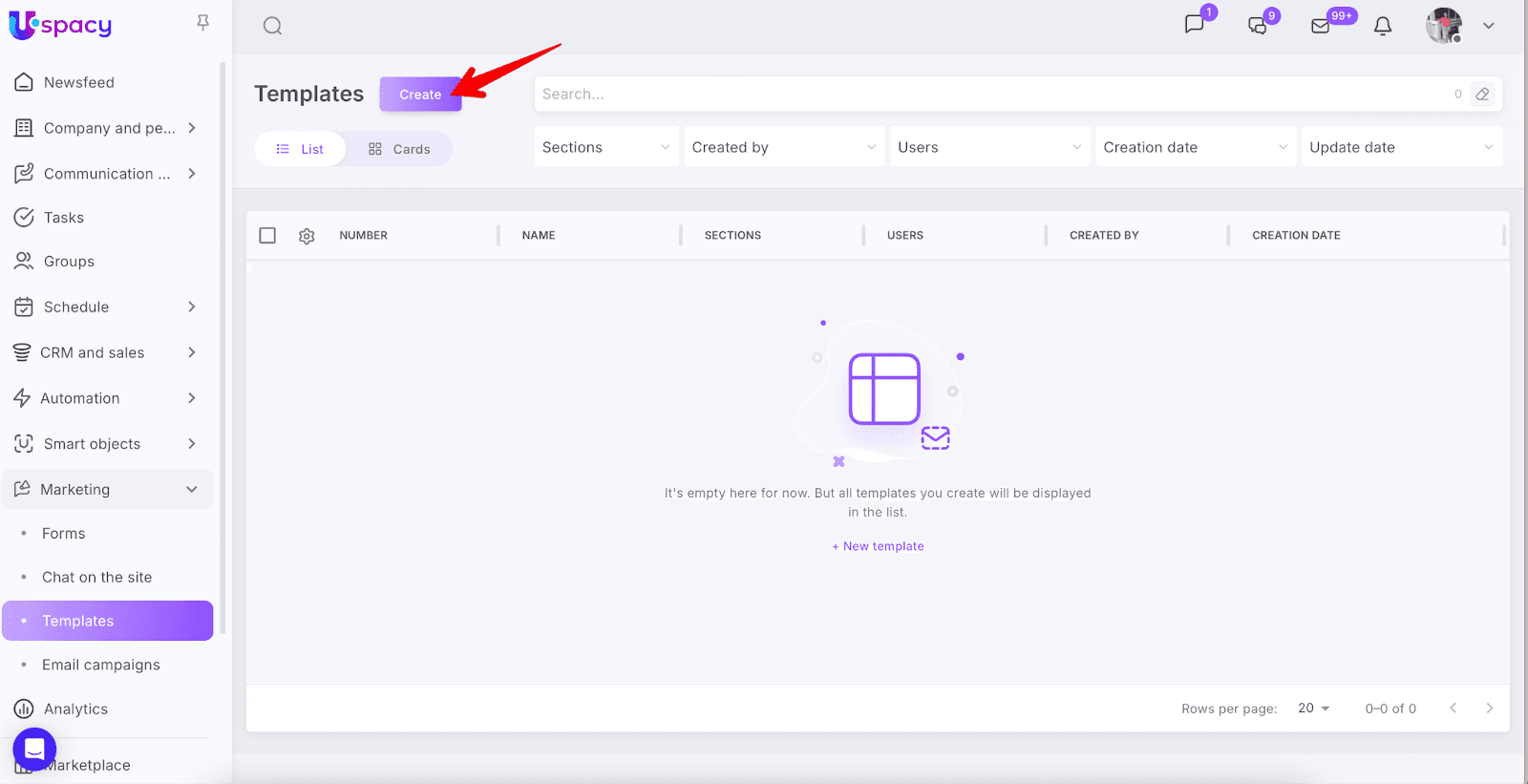
Task: Open the support chat bubble widget
Action: [34, 750]
